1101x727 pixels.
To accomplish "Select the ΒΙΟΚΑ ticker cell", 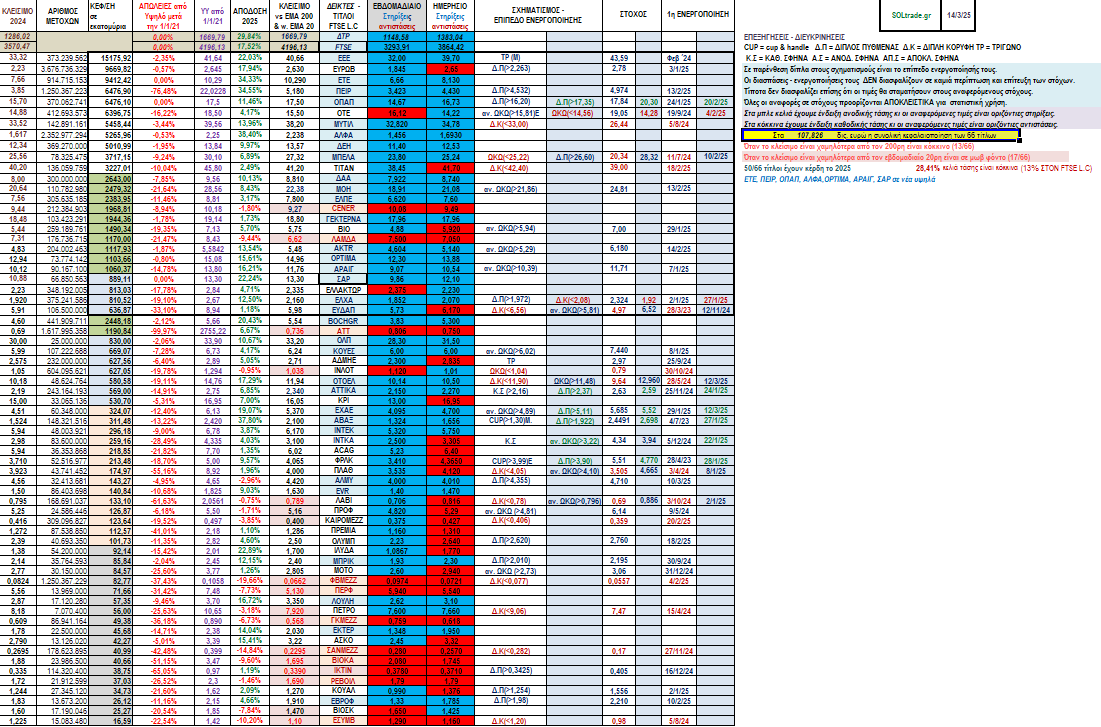I will click(x=344, y=661).
